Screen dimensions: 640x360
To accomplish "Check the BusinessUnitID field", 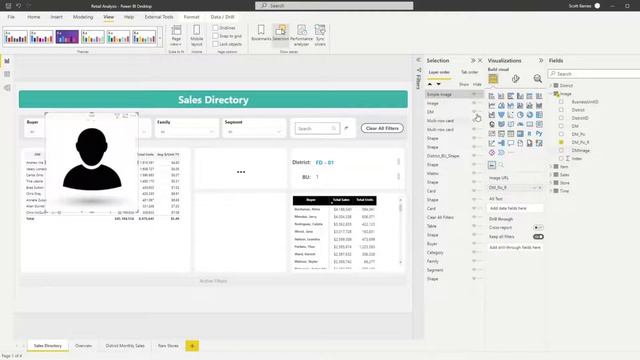I will [x=561, y=102].
